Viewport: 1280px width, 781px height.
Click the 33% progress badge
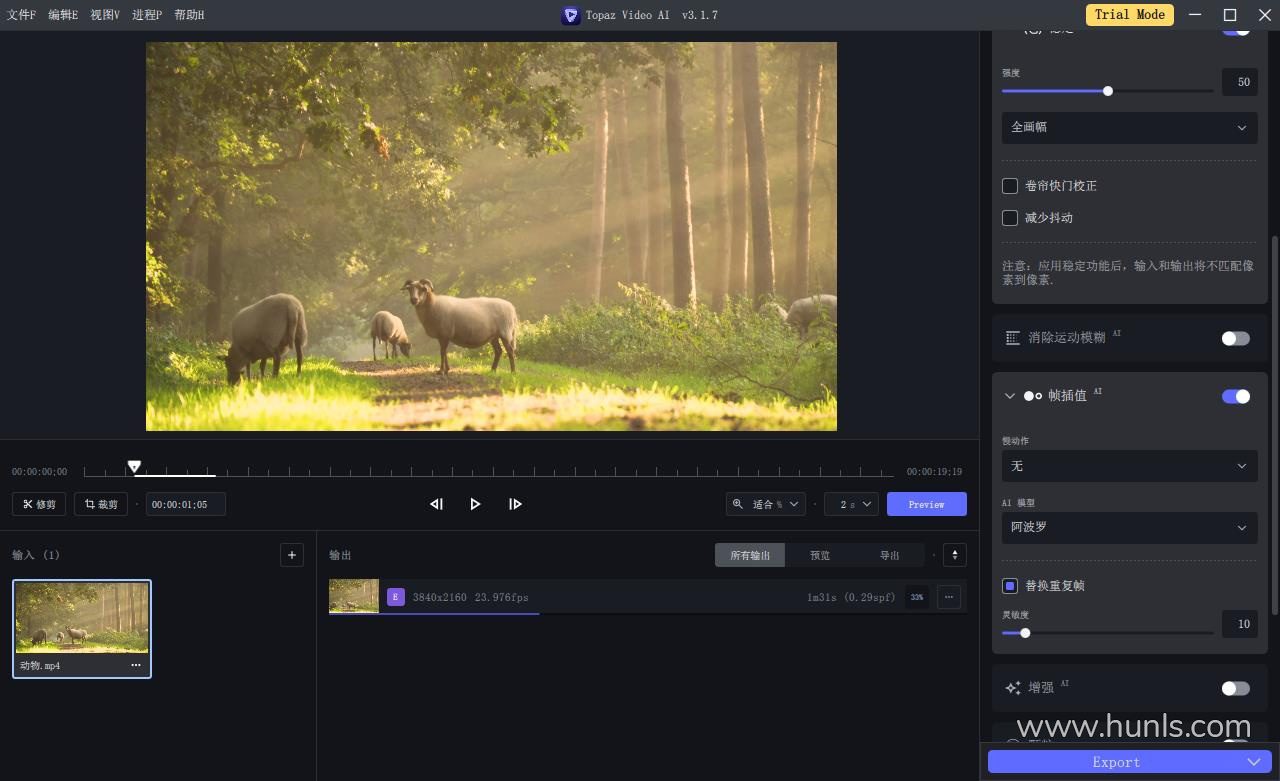point(916,597)
